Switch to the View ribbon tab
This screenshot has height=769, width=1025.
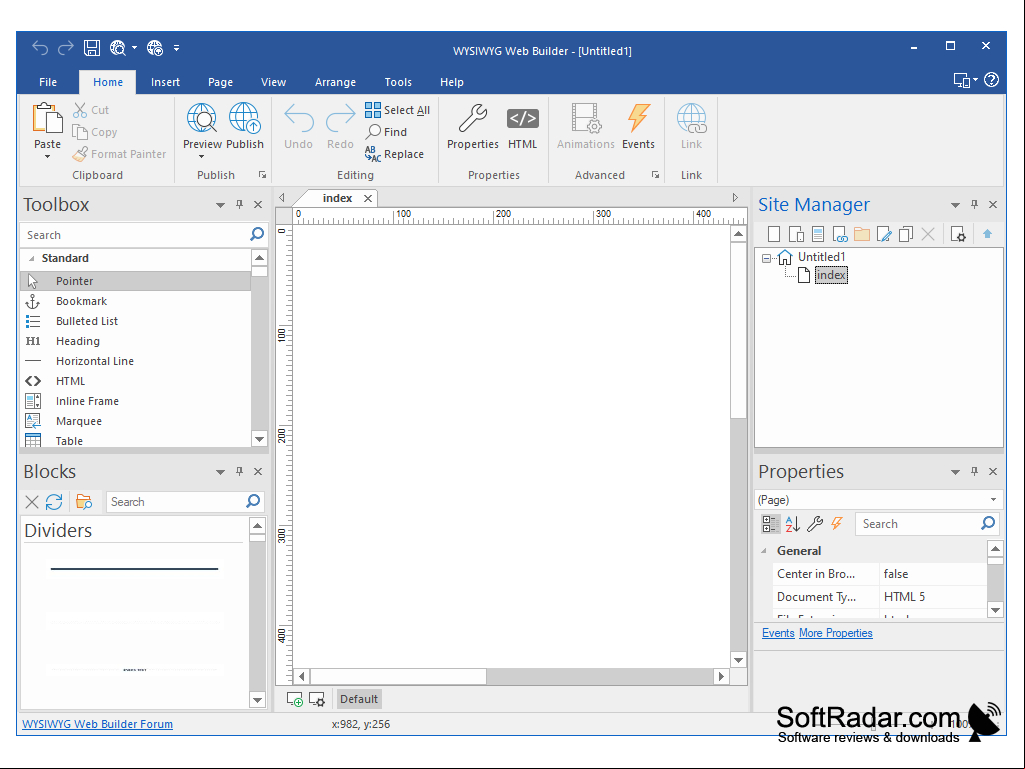[x=273, y=82]
